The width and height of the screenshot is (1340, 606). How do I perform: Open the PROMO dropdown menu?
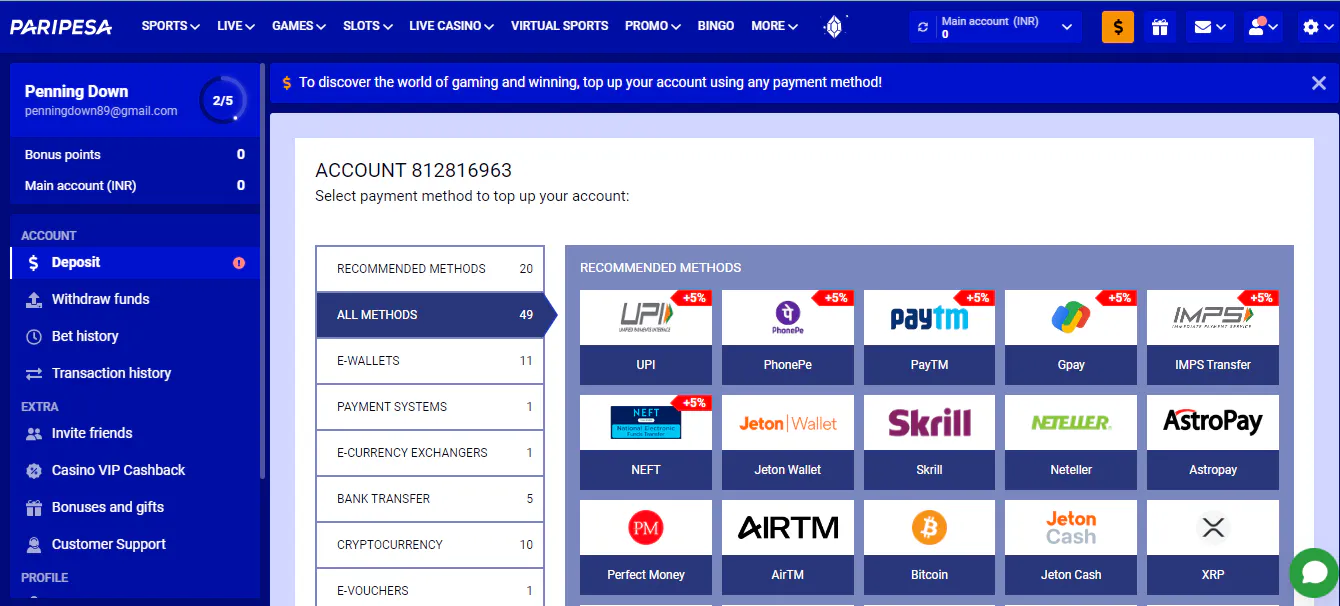click(x=653, y=26)
